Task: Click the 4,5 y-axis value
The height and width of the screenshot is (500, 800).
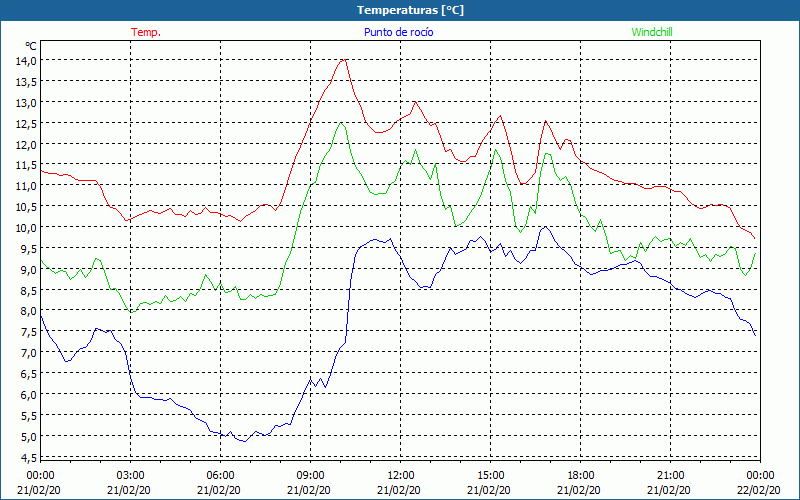Action: tap(29, 457)
